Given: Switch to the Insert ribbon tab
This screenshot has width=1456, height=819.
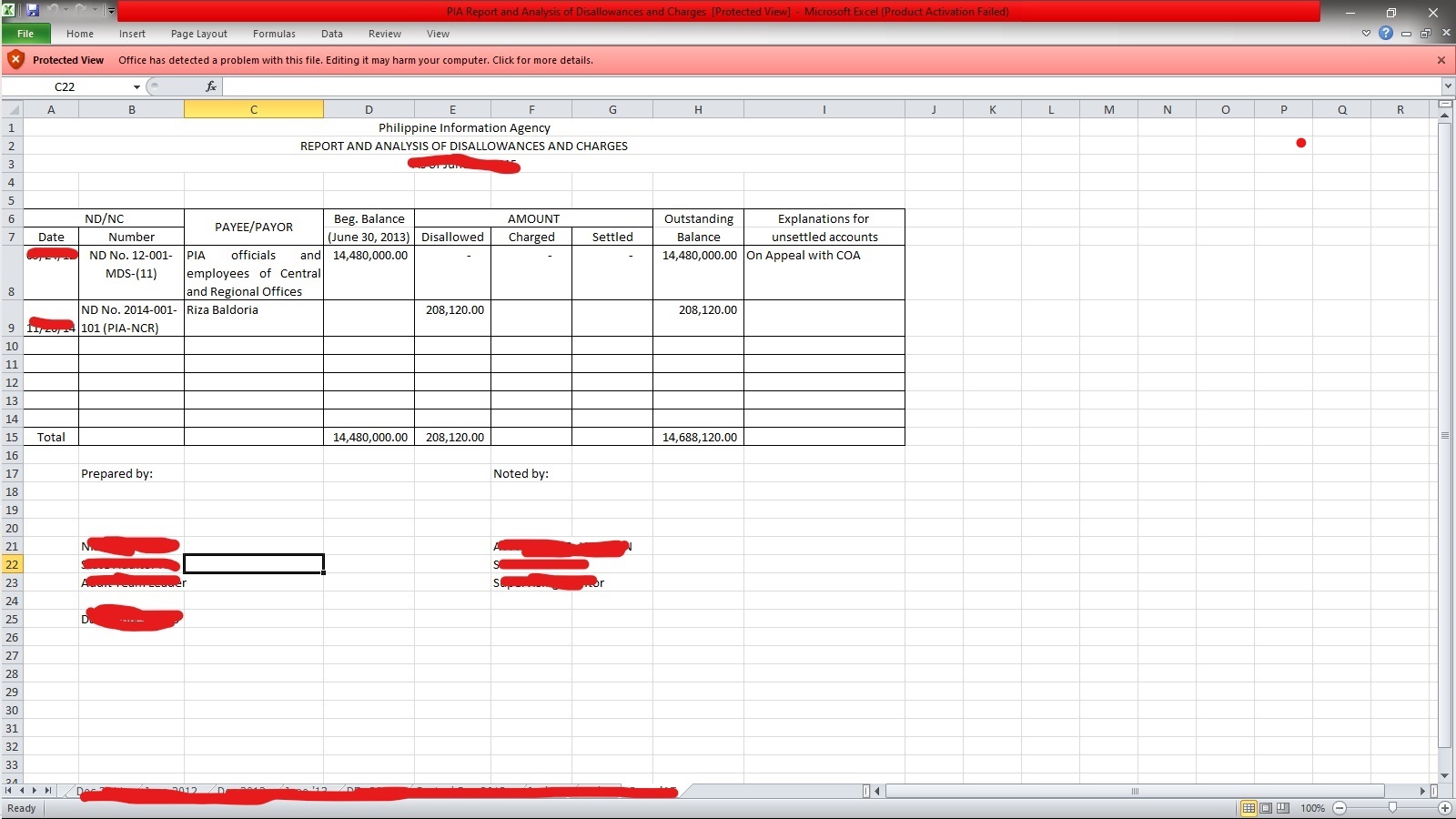Looking at the screenshot, I should pos(132,34).
